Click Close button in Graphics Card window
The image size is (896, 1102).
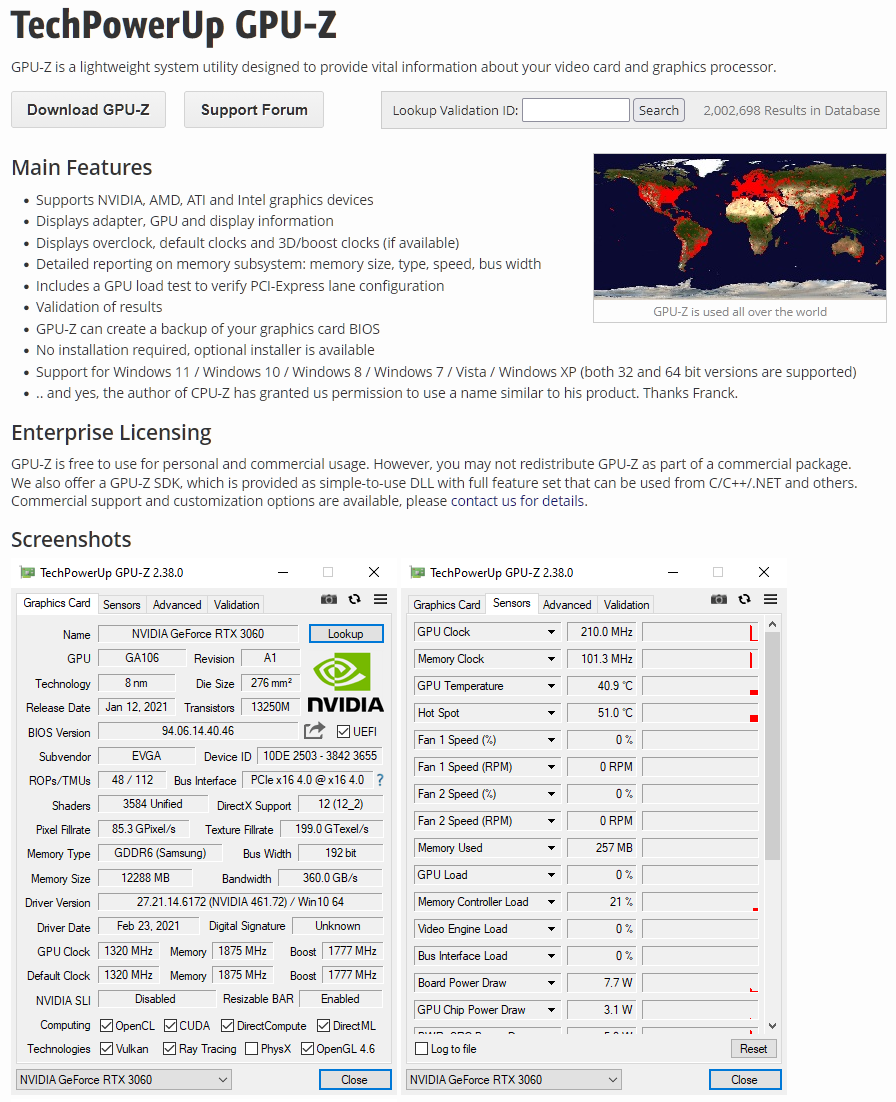[x=355, y=1080]
